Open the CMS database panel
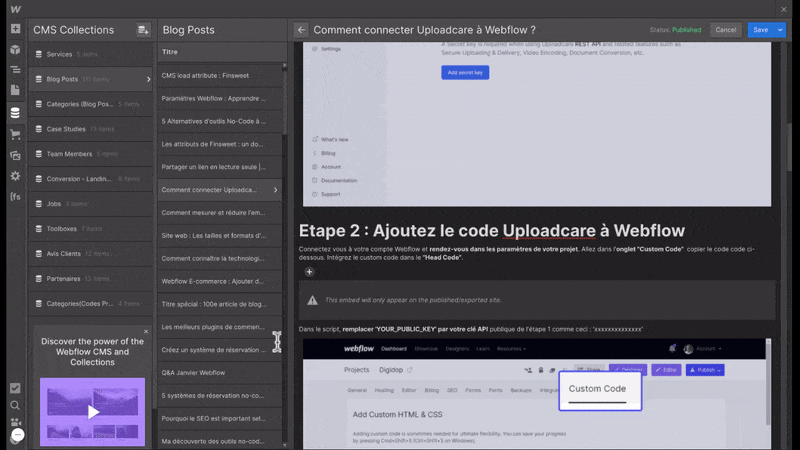The image size is (800, 450). click(15, 113)
